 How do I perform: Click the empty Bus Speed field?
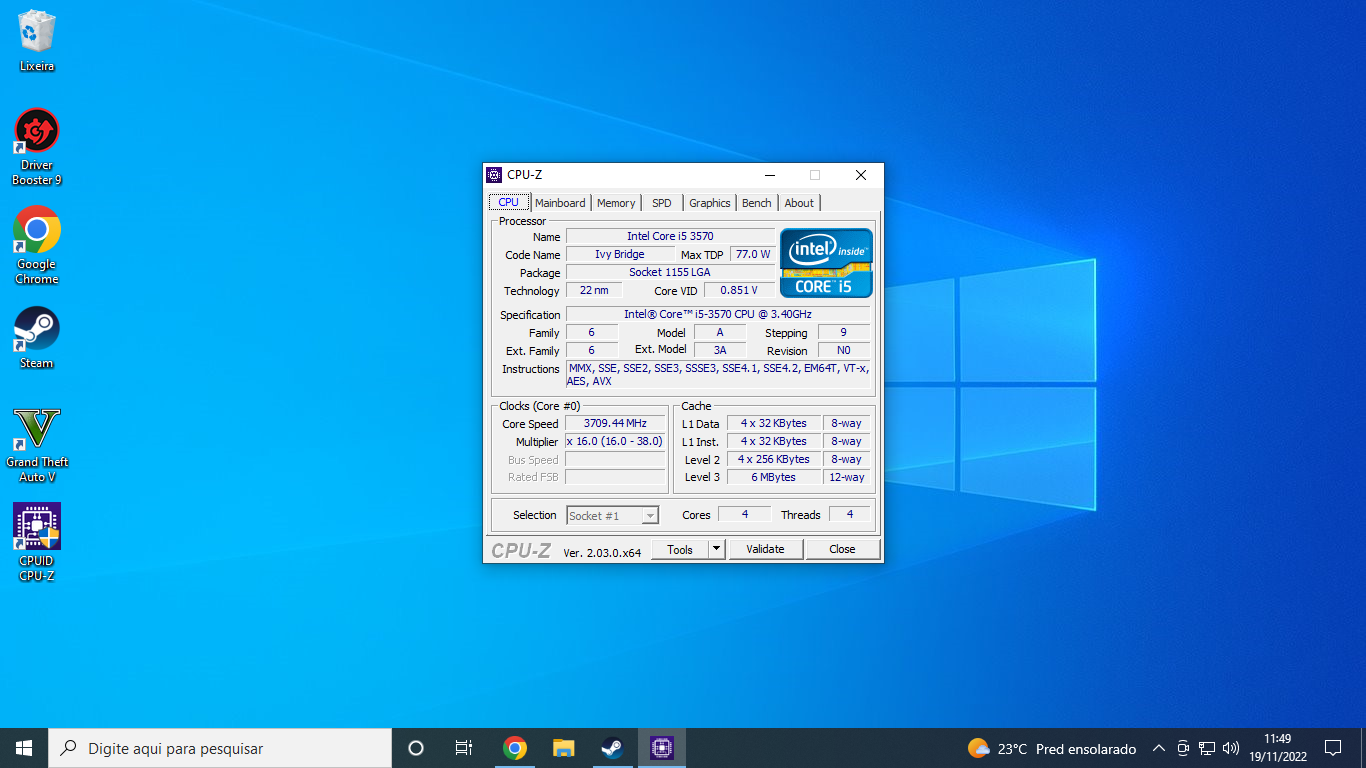615,460
